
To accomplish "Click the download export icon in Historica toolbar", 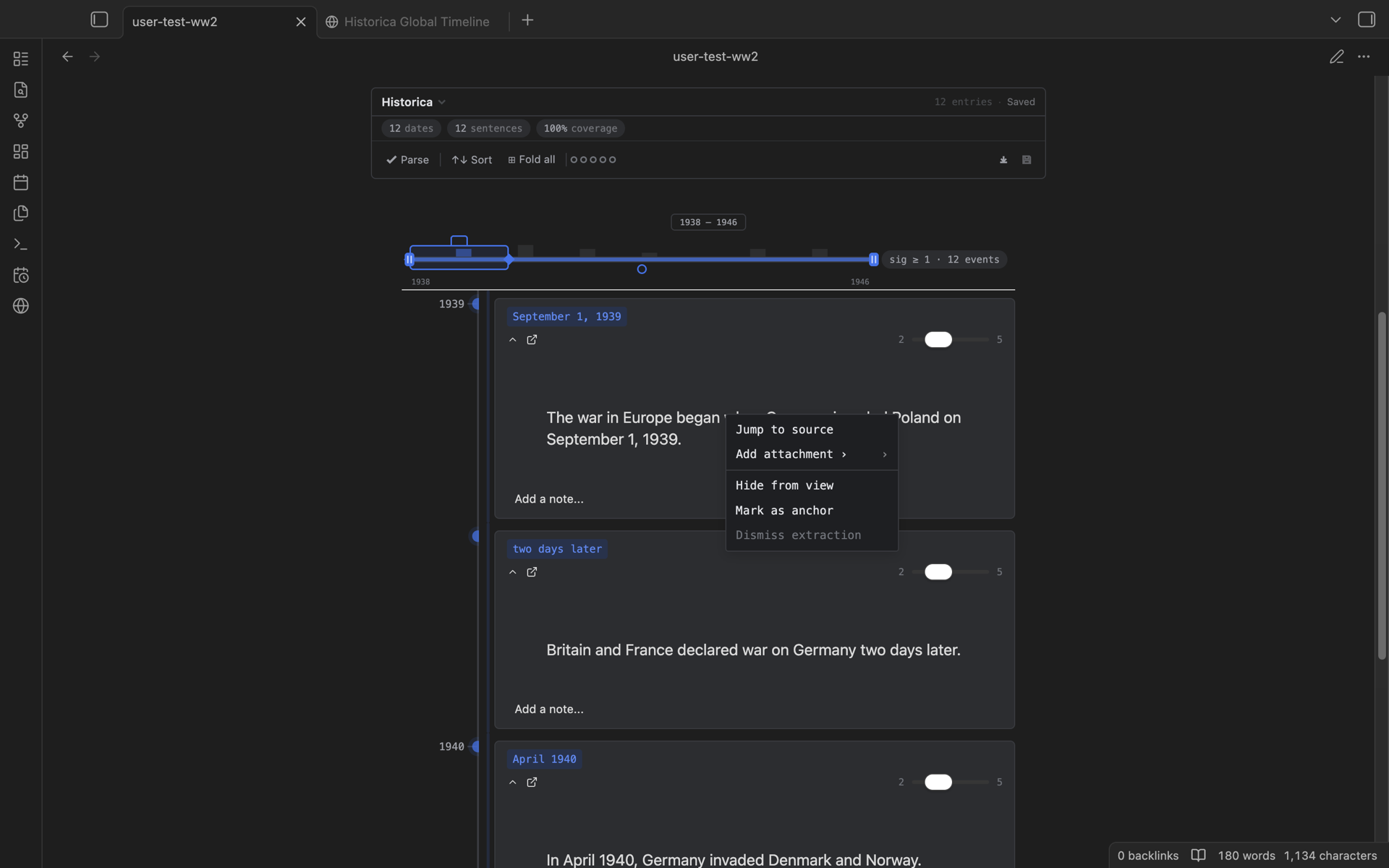I will (x=1003, y=160).
